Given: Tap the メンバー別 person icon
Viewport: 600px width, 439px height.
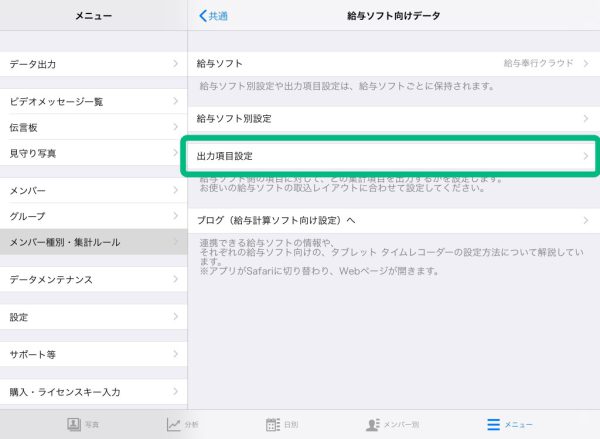Looking at the screenshot, I should pyautogui.click(x=373, y=425).
